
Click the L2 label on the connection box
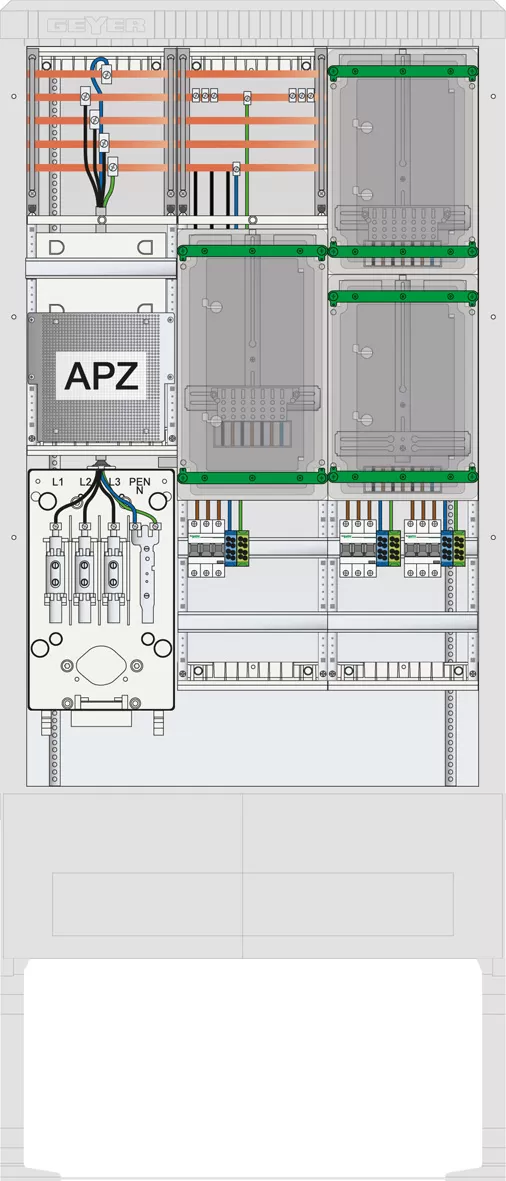coord(86,482)
